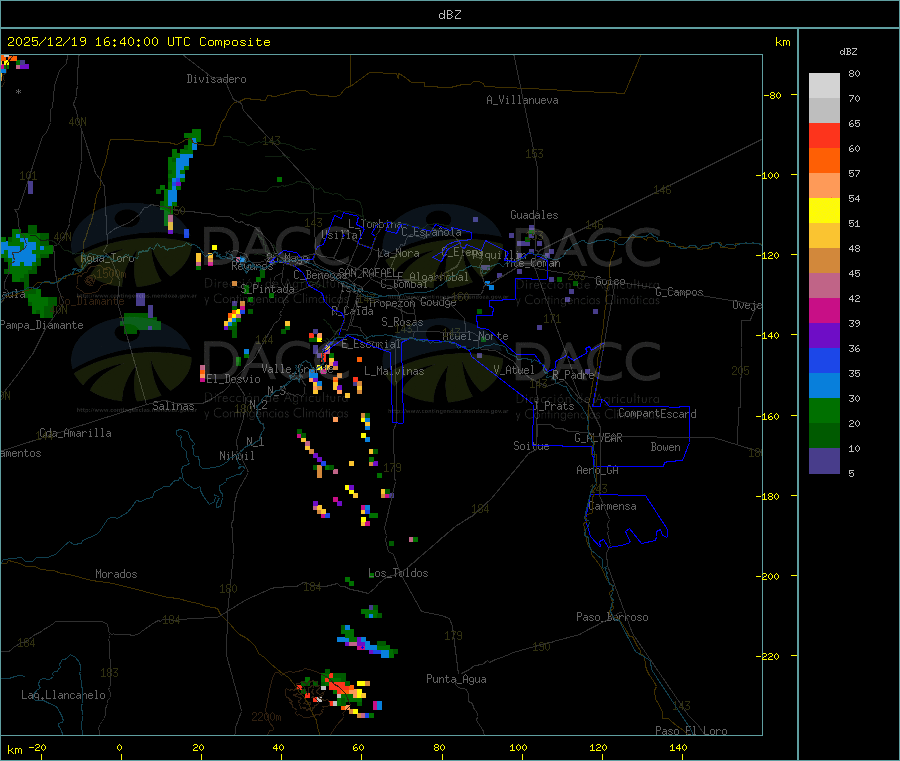This screenshot has height=761, width=900.
Task: Click the G_Campos location label
Action: [680, 292]
